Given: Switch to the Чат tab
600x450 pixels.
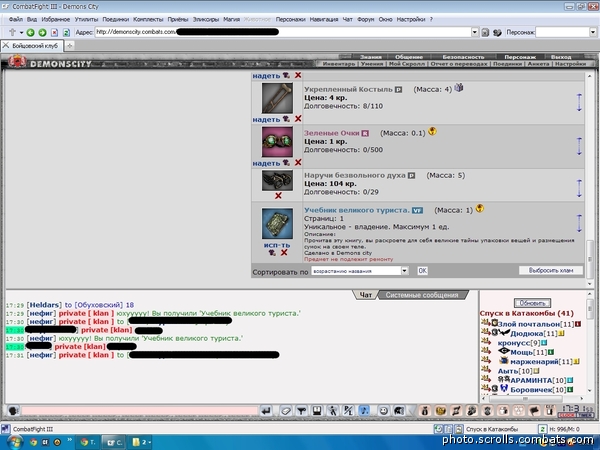Looking at the screenshot, I should click(x=365, y=295).
